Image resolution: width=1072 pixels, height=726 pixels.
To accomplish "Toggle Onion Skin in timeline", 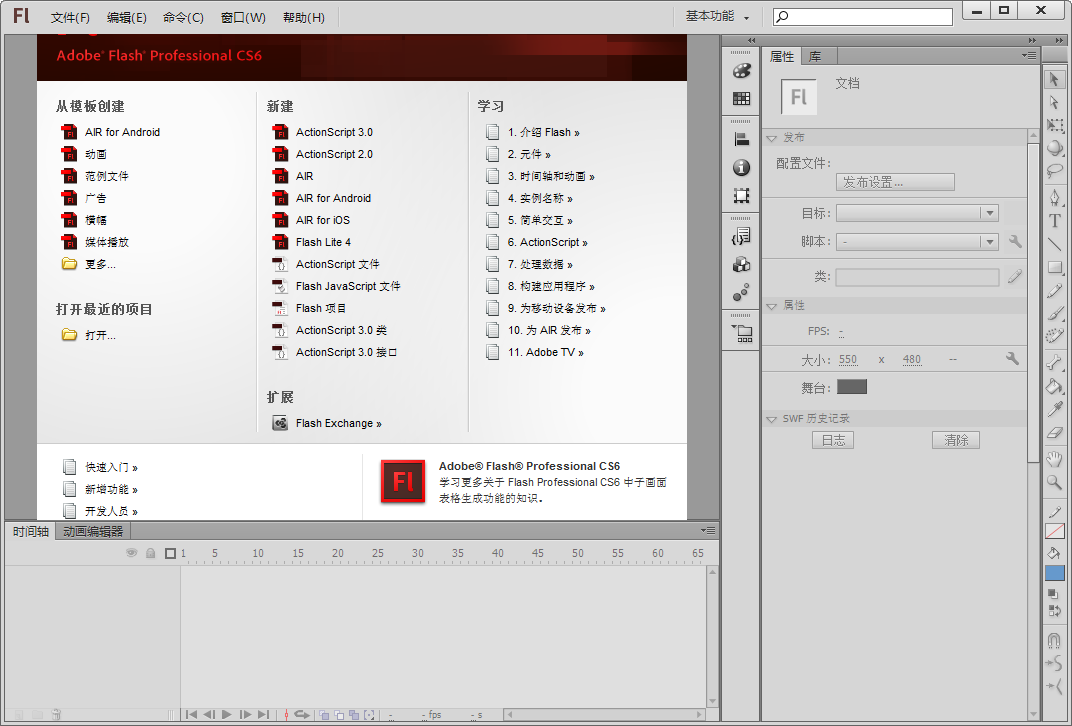I will click(324, 715).
